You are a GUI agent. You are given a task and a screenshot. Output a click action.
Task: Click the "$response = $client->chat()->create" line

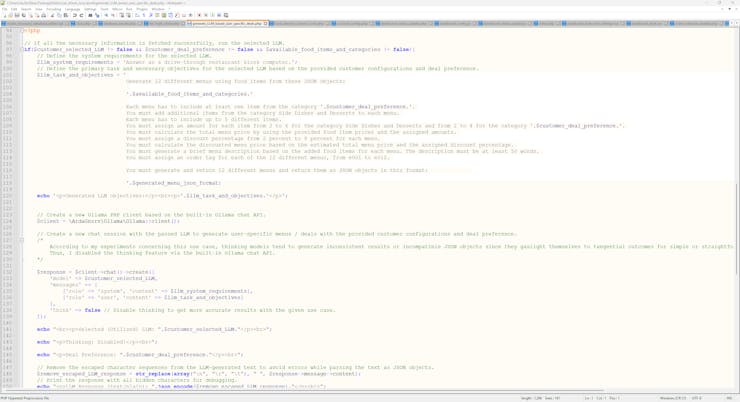96,272
